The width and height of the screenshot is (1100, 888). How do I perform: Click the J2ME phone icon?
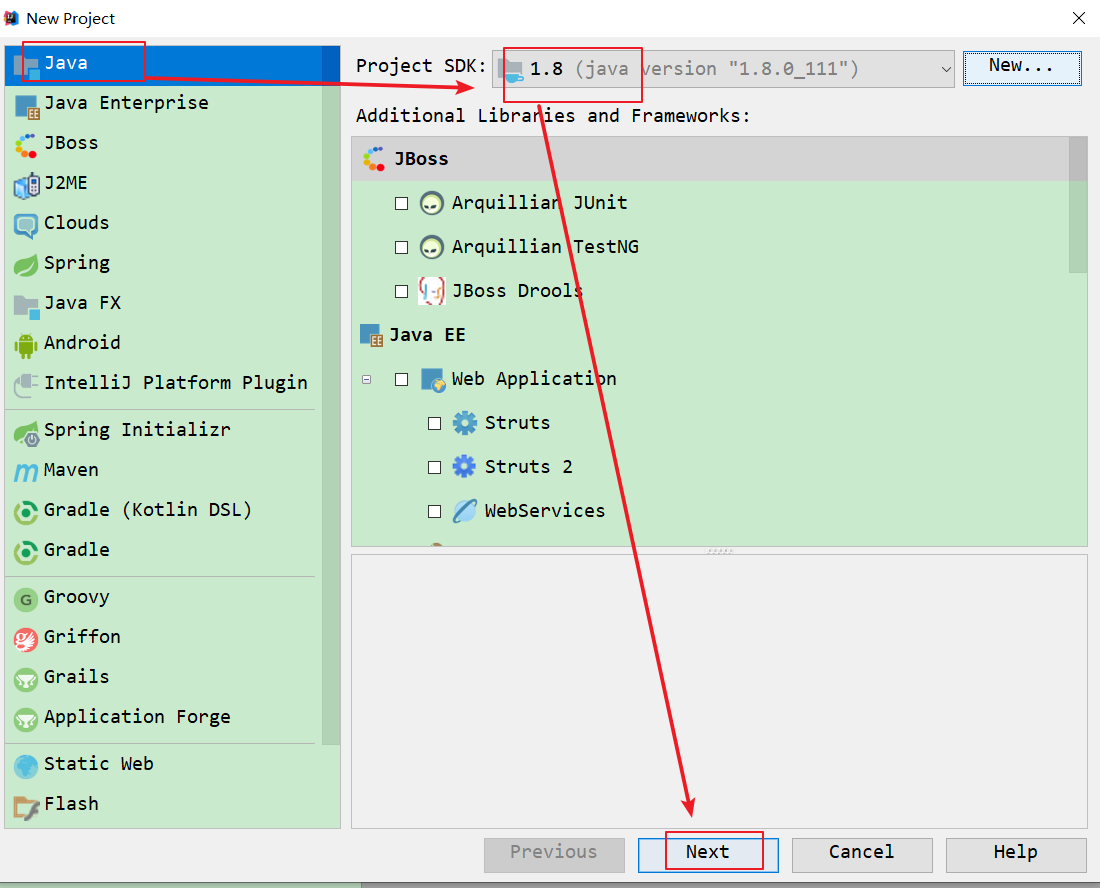coord(27,186)
